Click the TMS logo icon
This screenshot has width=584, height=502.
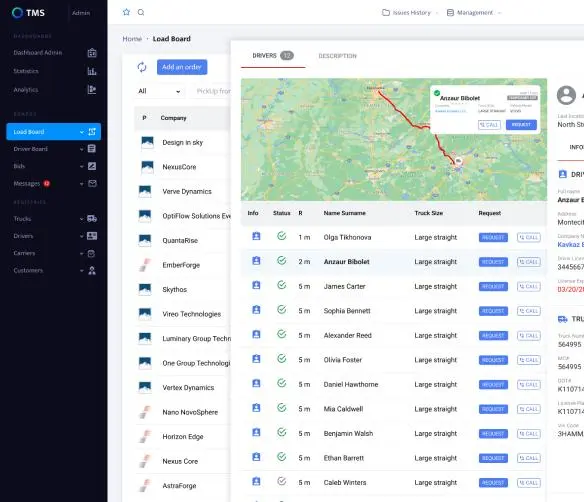[17, 13]
